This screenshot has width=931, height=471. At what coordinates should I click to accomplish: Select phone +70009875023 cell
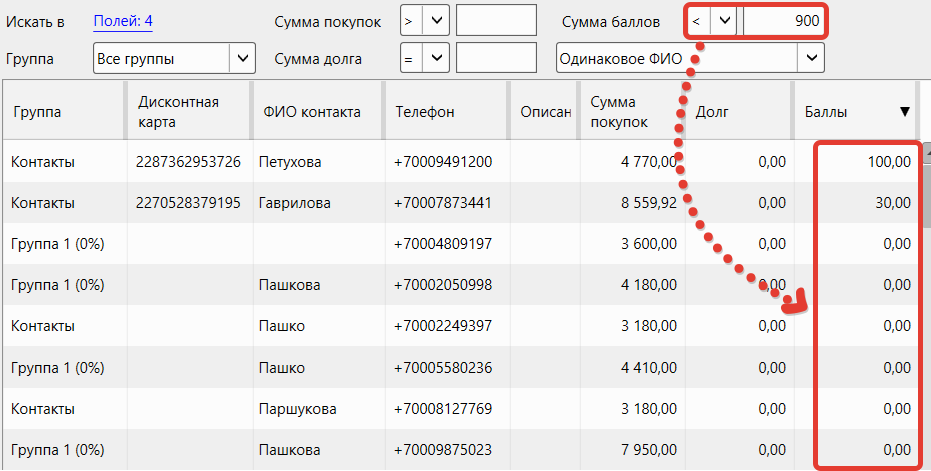pos(448,450)
